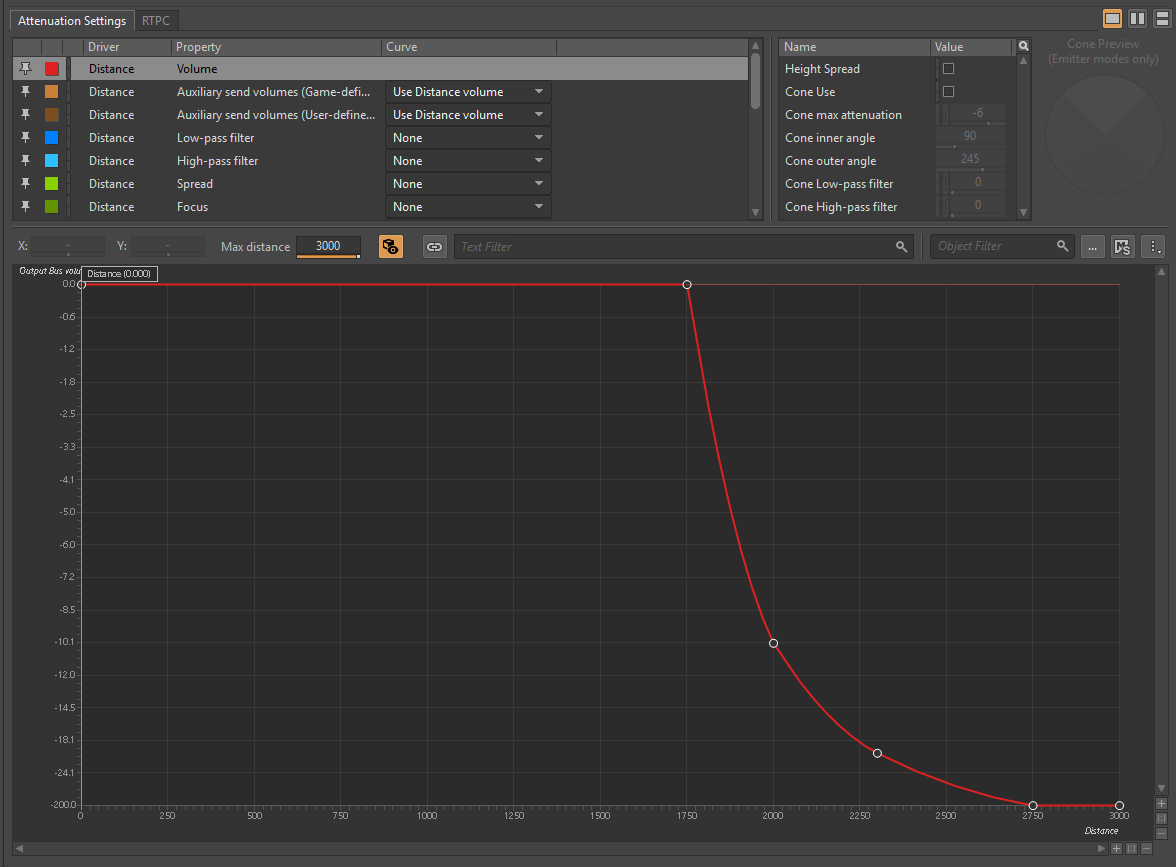Click graph vertical scrollbar up arrow
This screenshot has height=867, width=1176.
pos(1161,272)
